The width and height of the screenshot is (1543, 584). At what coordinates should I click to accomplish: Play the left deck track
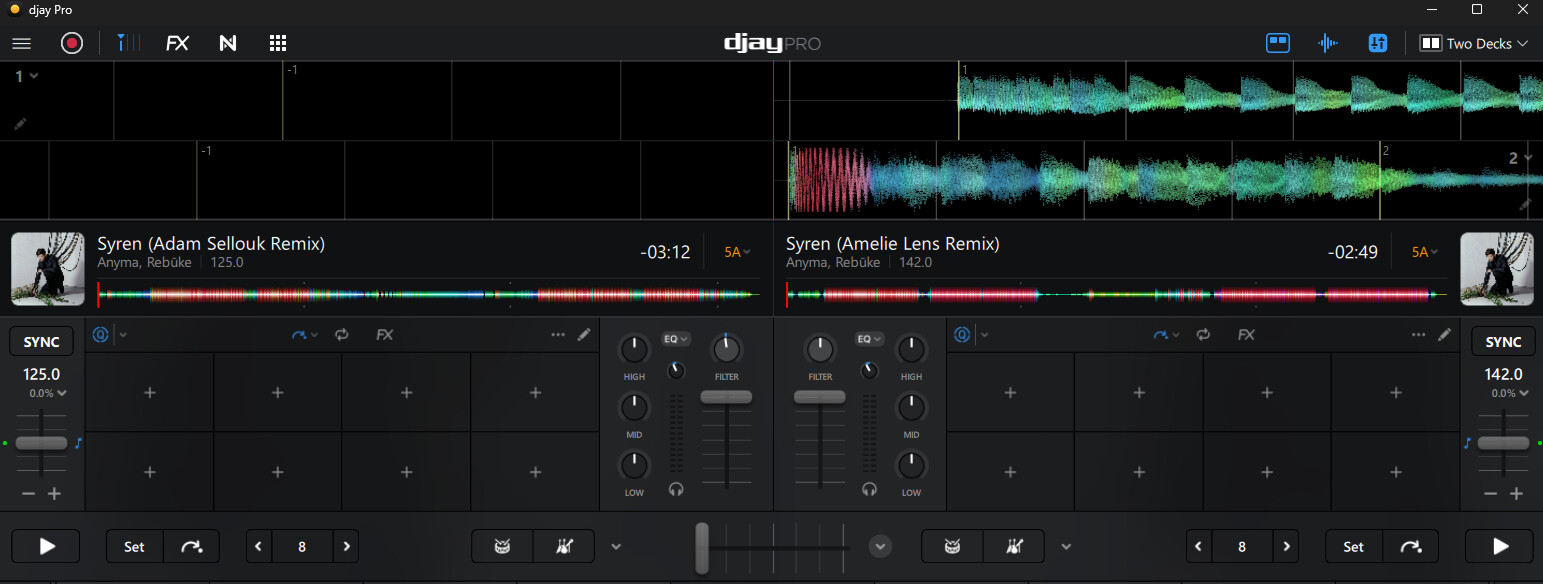(x=46, y=546)
